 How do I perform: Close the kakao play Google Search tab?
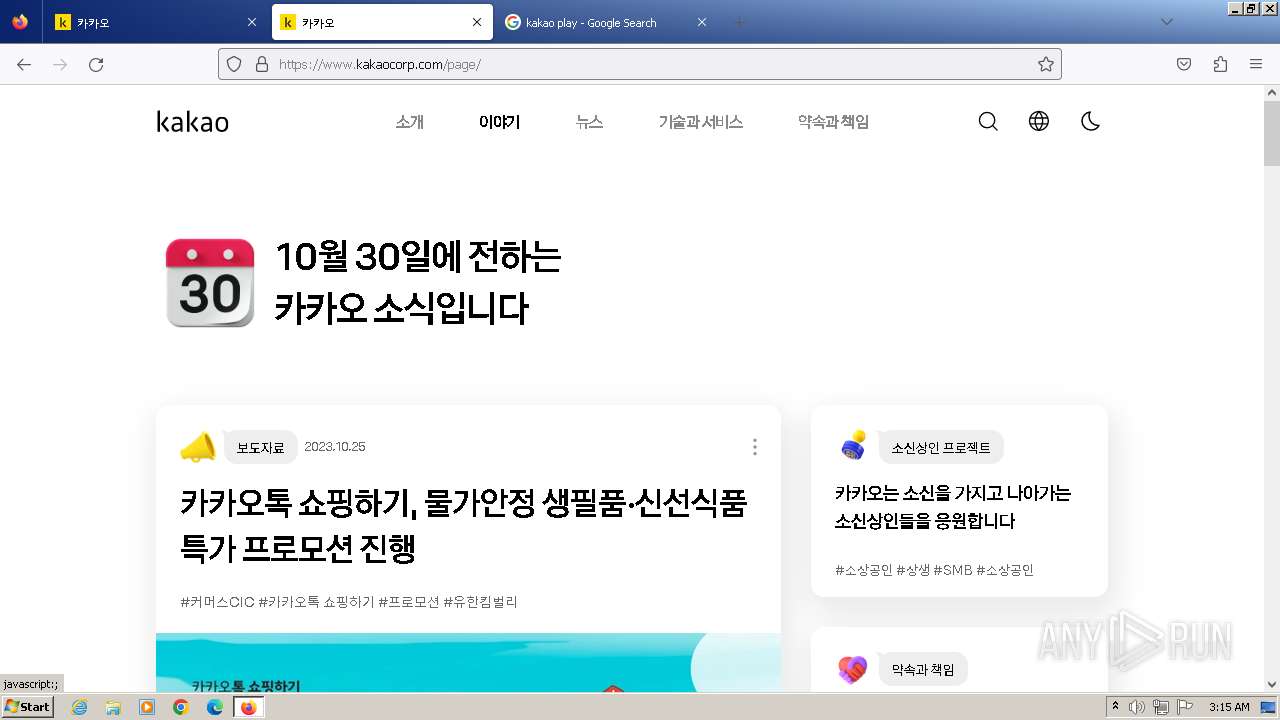702,22
